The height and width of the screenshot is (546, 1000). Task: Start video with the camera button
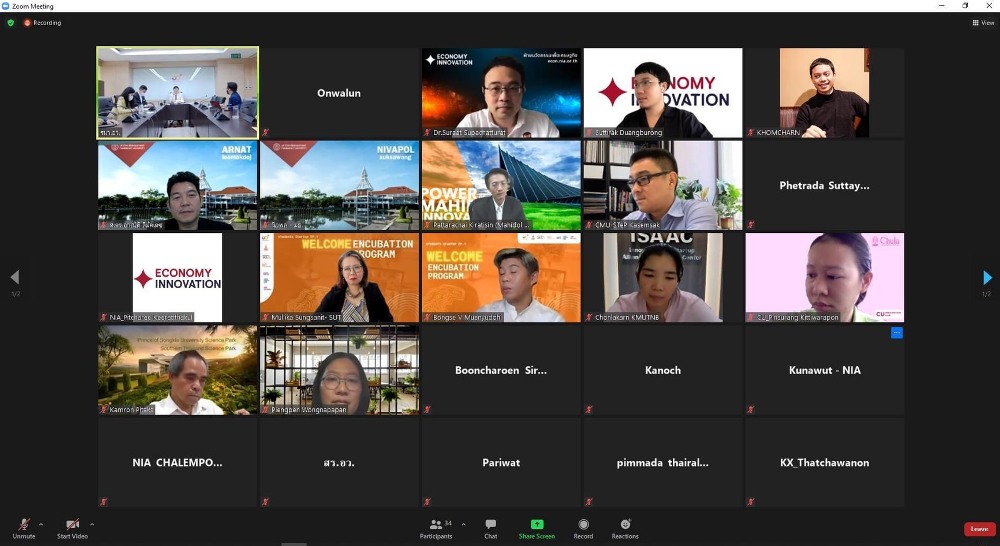[72, 526]
